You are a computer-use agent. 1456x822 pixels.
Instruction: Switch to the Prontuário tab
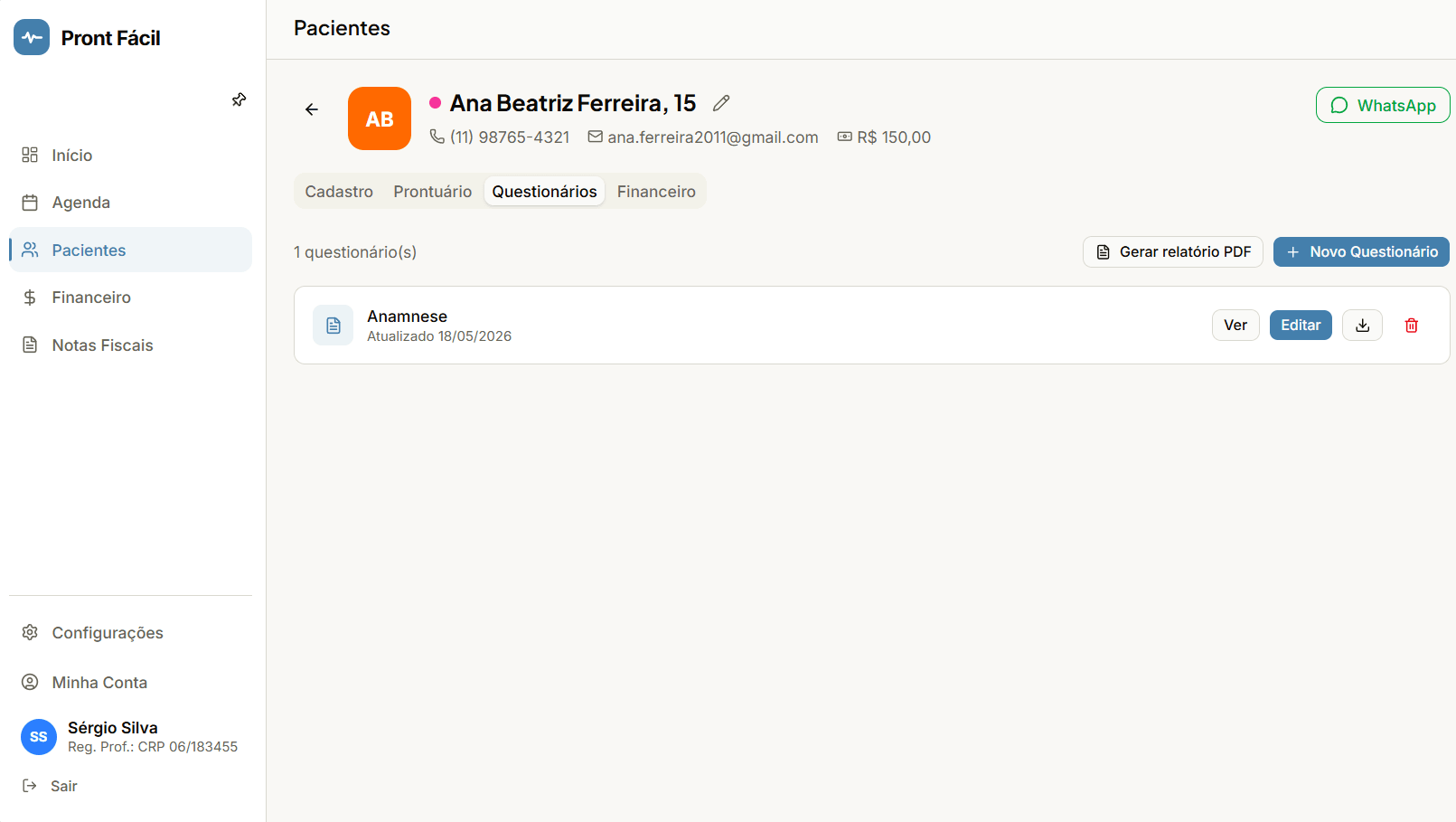pyautogui.click(x=433, y=192)
